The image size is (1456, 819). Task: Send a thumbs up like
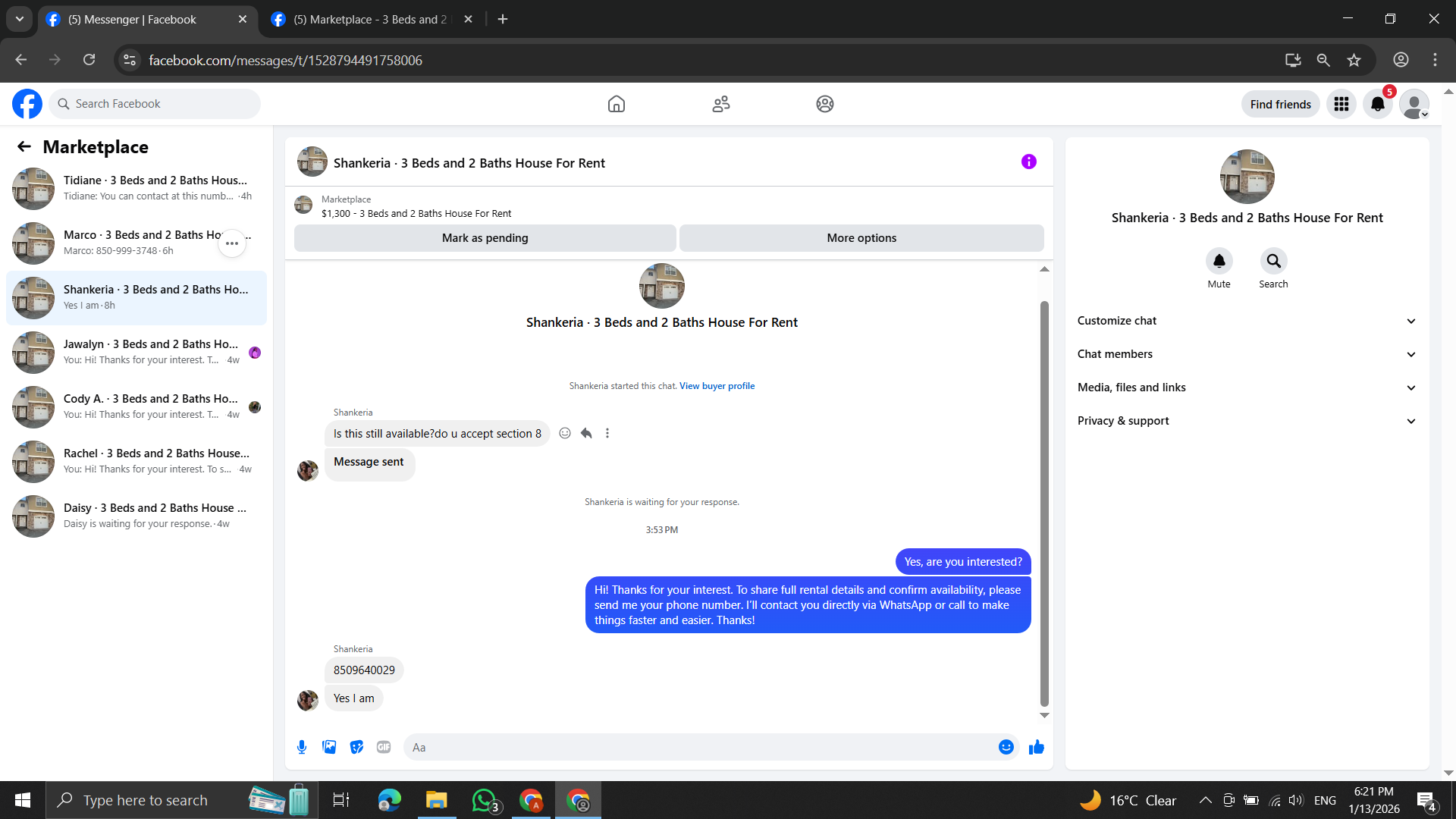(x=1036, y=747)
